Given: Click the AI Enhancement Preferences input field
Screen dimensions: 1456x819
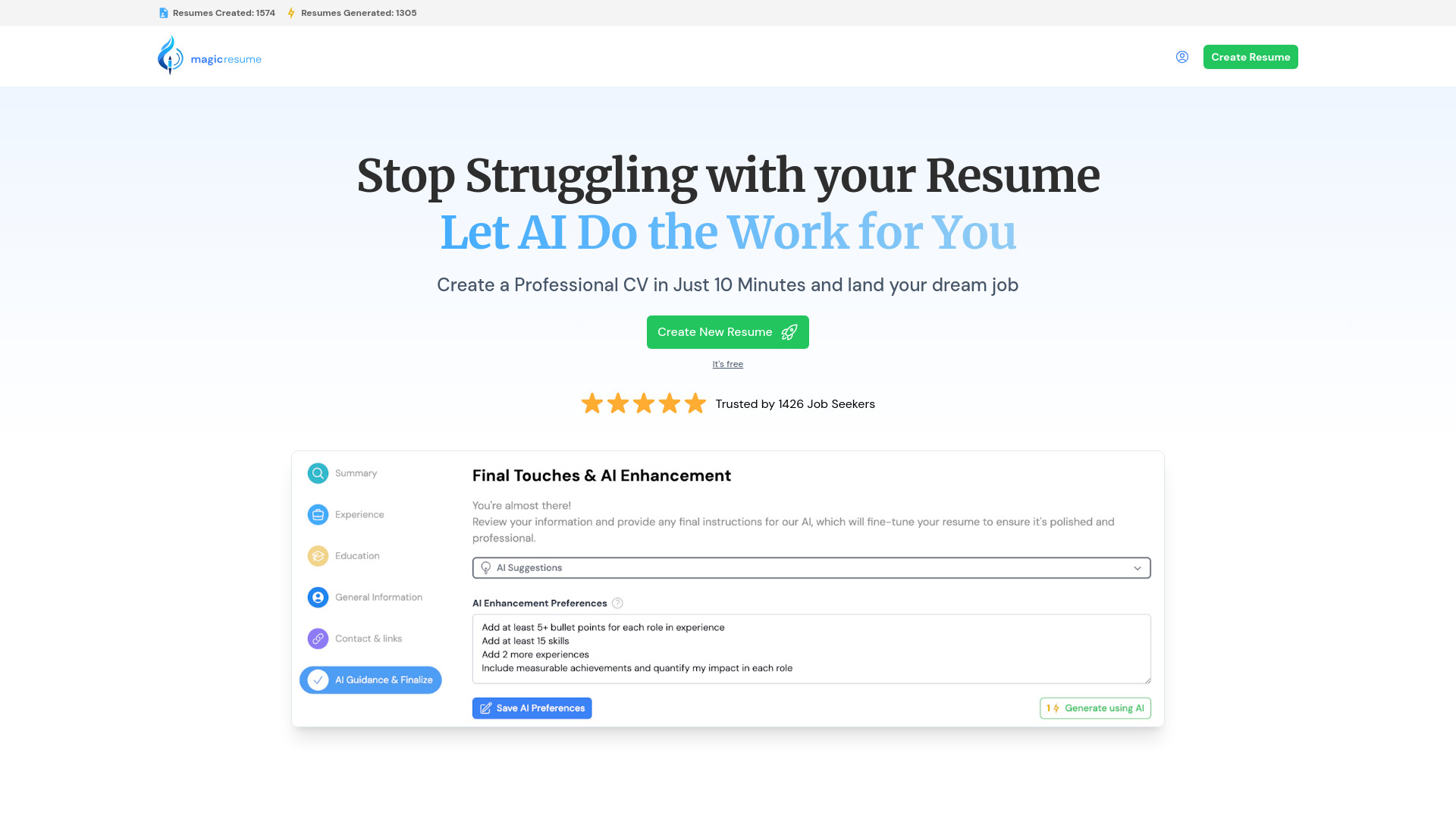Looking at the screenshot, I should tap(811, 648).
